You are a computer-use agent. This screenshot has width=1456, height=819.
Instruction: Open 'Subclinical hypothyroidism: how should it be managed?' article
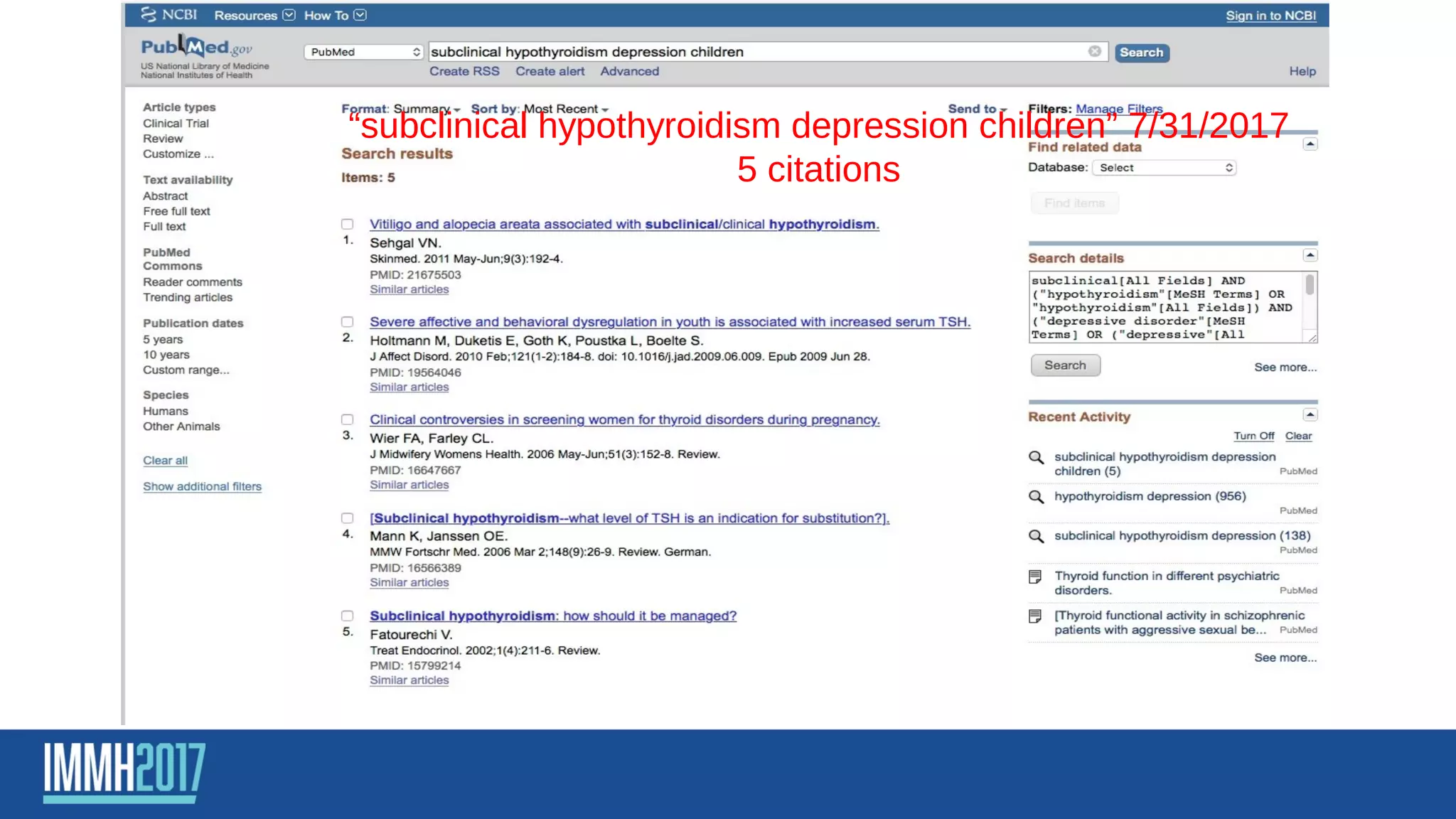[x=553, y=616]
